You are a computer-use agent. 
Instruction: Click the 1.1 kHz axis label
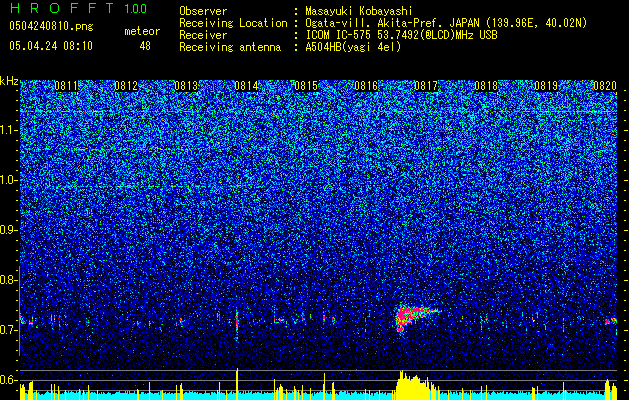click(9, 131)
